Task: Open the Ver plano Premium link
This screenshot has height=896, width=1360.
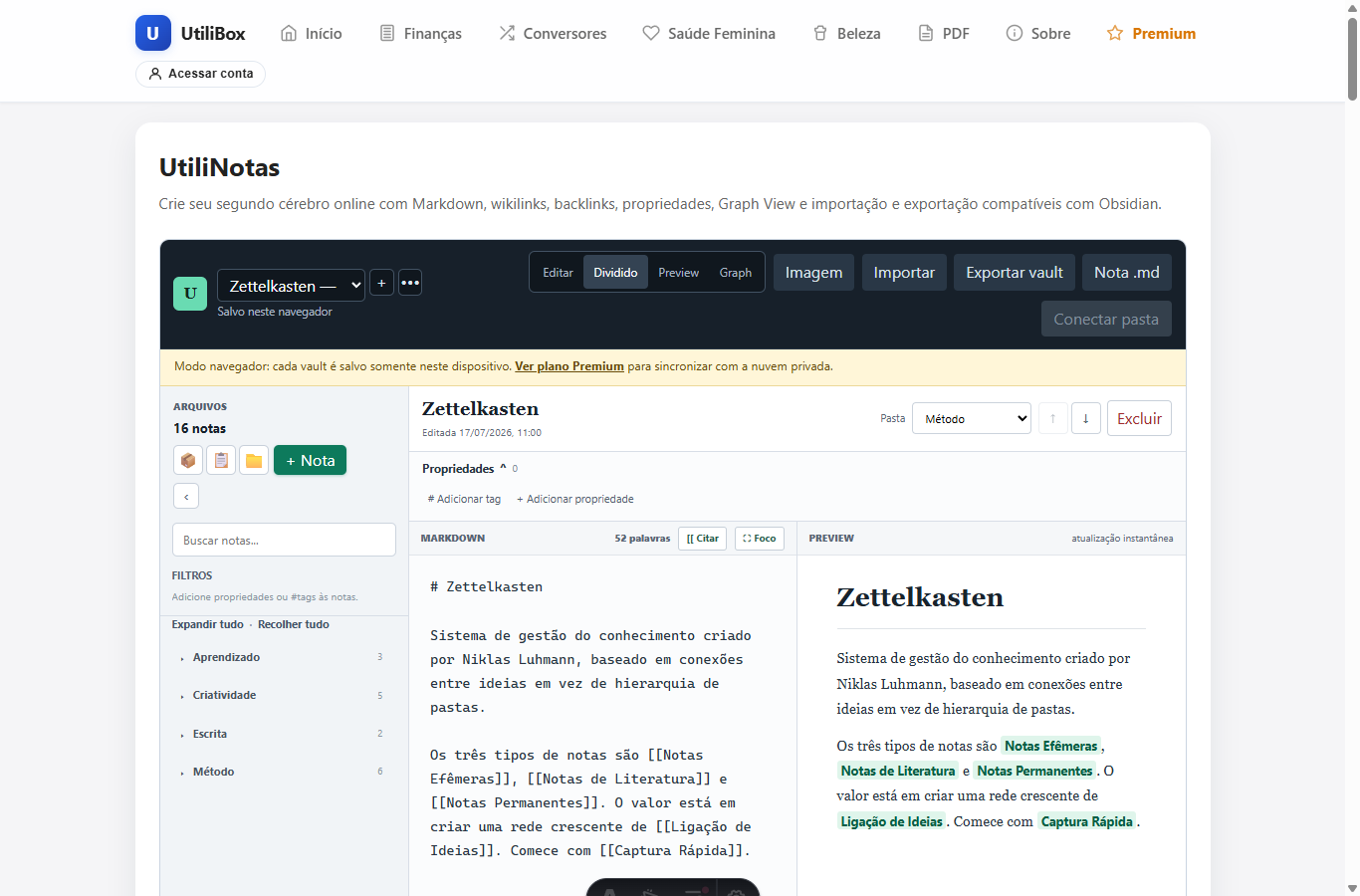Action: click(x=569, y=366)
